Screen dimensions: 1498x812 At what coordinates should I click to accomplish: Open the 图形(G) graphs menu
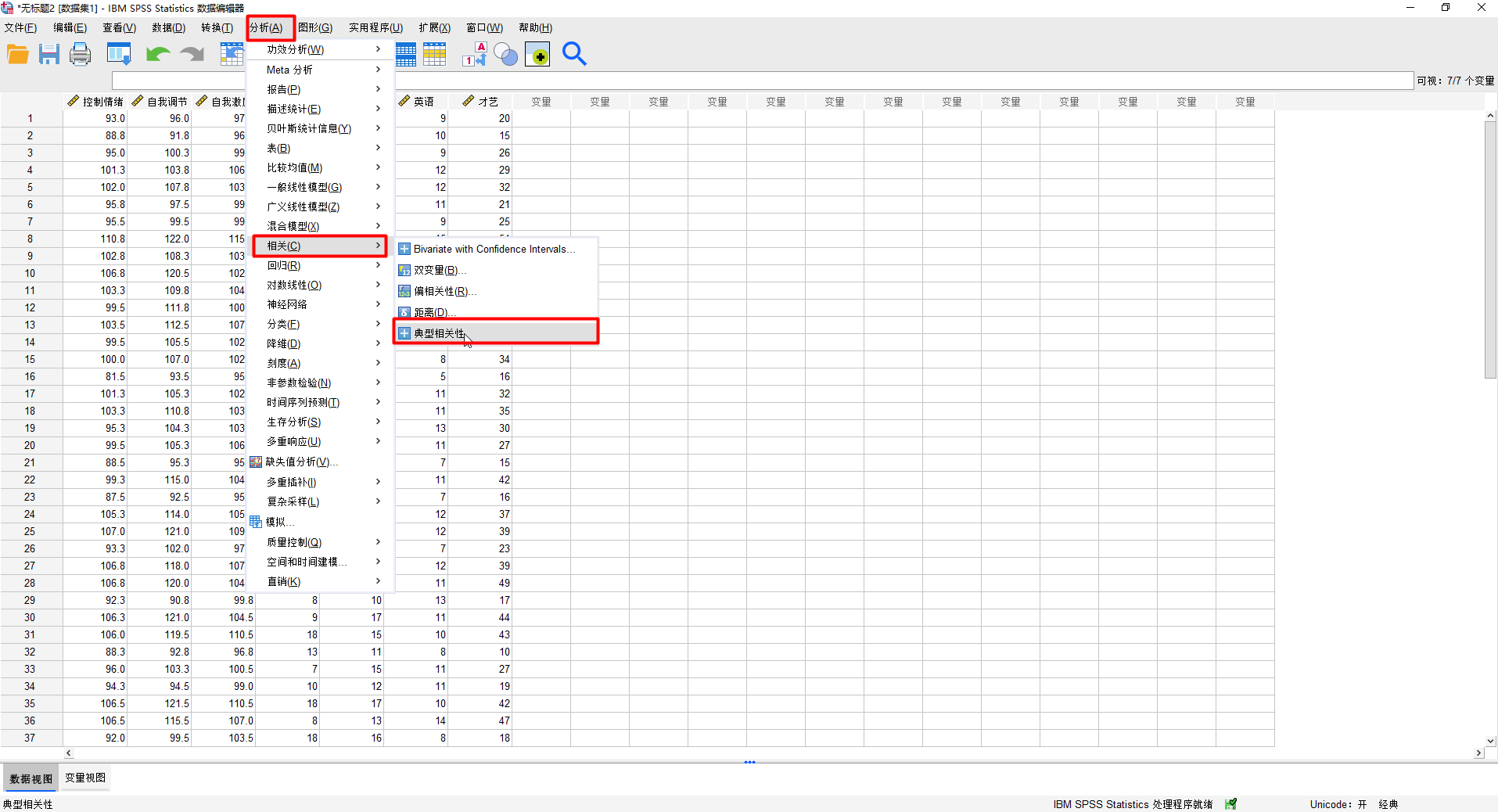tap(315, 27)
